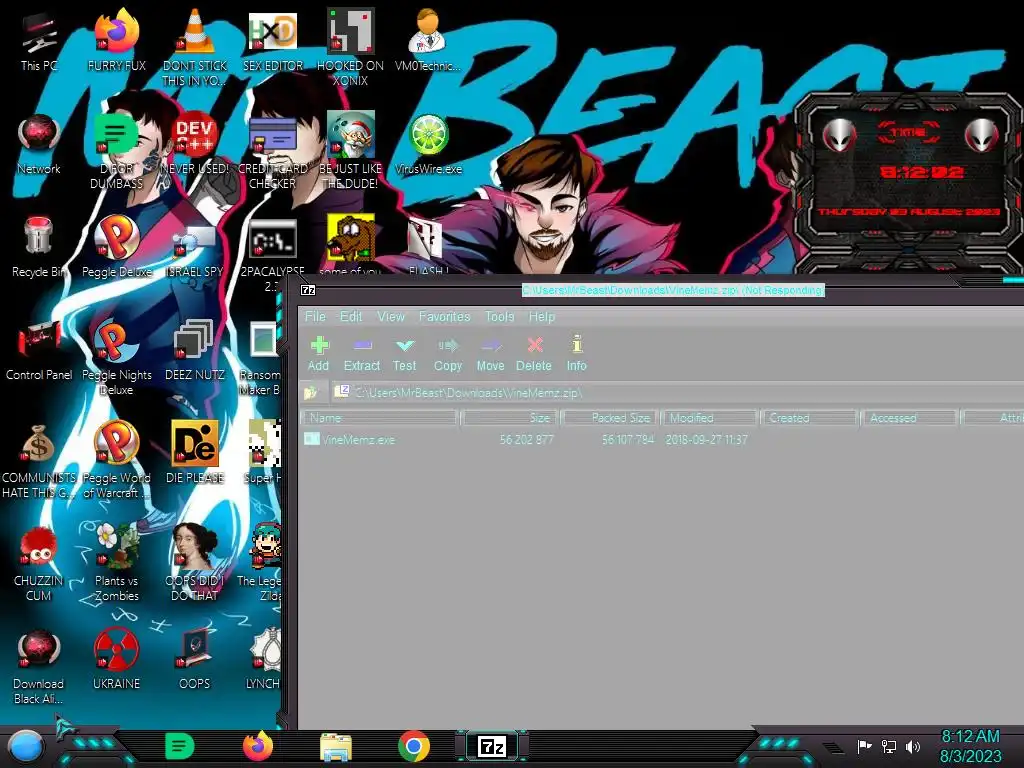Open the network tray icon

pyautogui.click(x=889, y=746)
